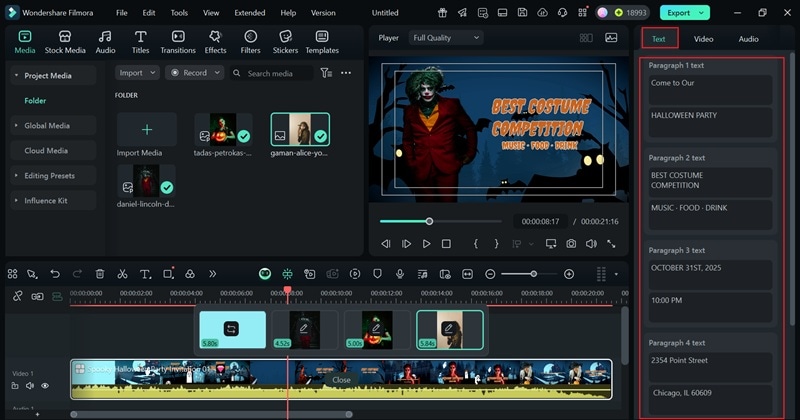Edit the HALLOWEEN PARTY text field
This screenshot has height=420, width=800.
(710, 122)
